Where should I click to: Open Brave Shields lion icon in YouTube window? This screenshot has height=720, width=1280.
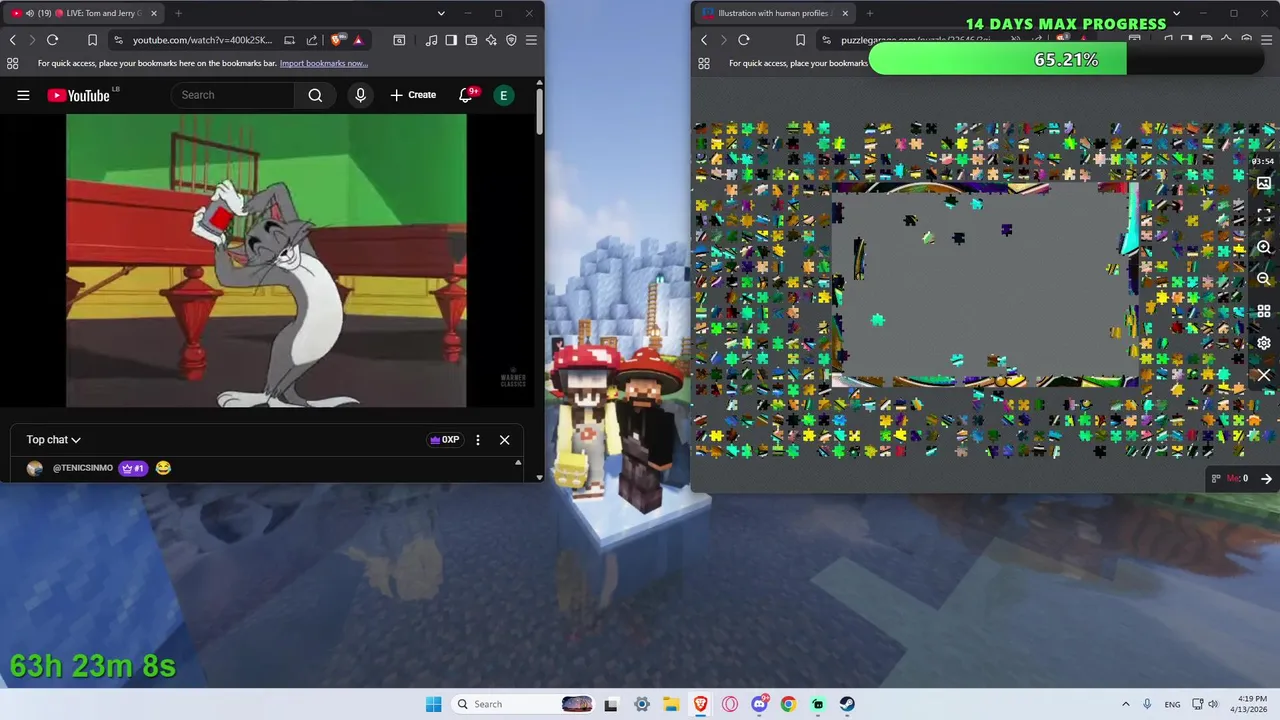338,40
